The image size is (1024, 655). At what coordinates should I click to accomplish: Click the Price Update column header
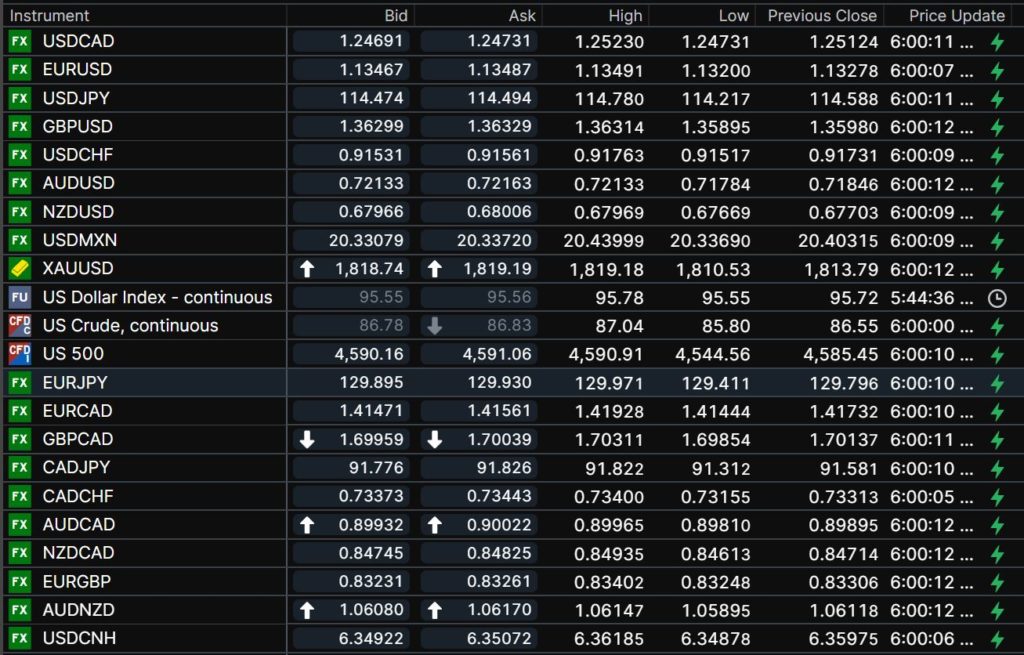(956, 16)
